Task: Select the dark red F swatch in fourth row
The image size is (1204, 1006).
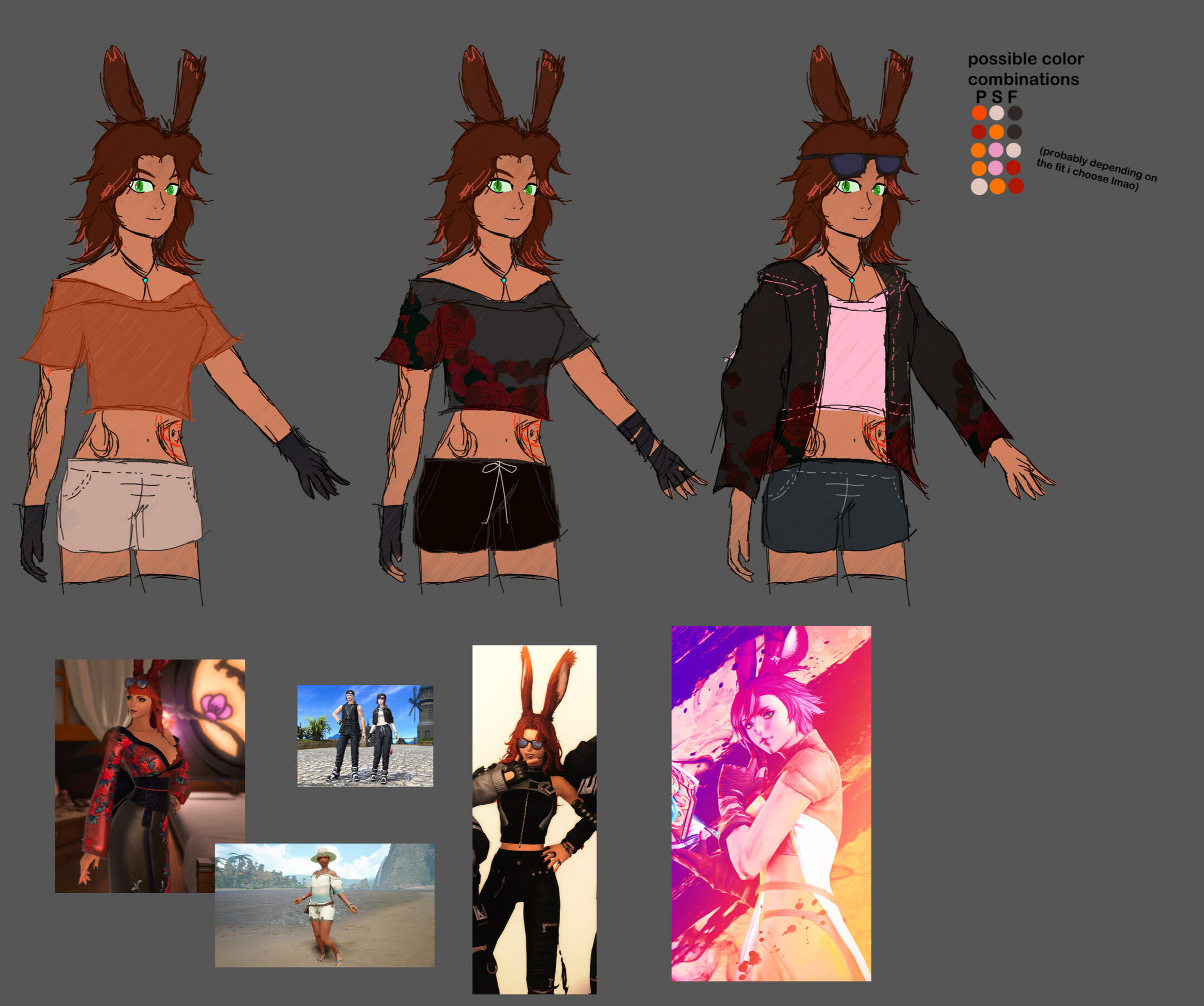Action: pos(1014,167)
